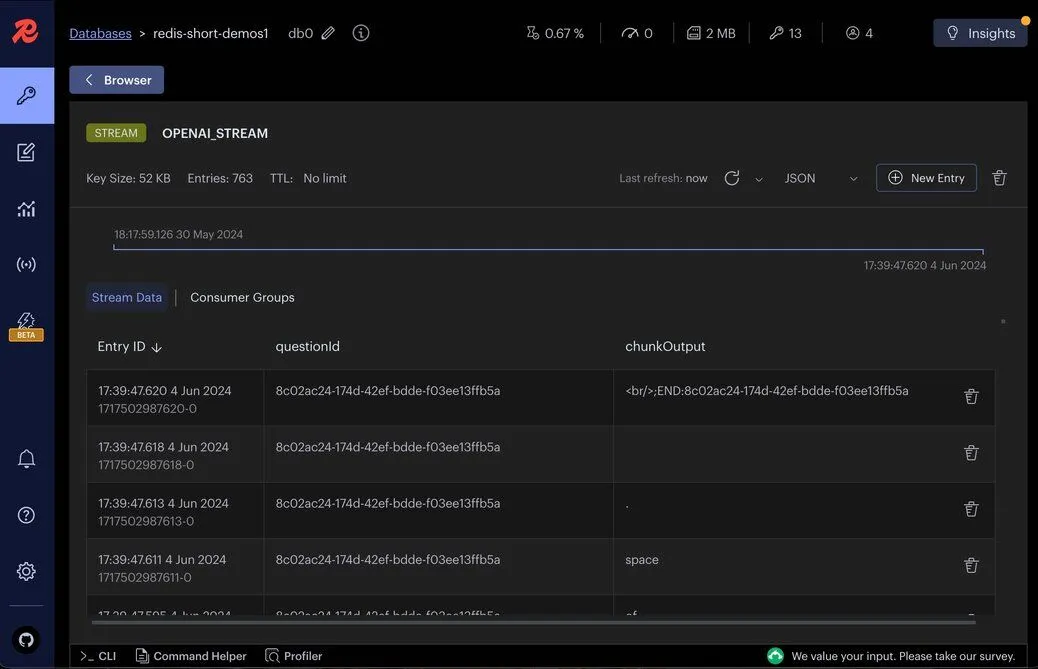Screen dimensions: 1038x669
Task: Click the pencil icon to edit db0
Action: [328, 33]
